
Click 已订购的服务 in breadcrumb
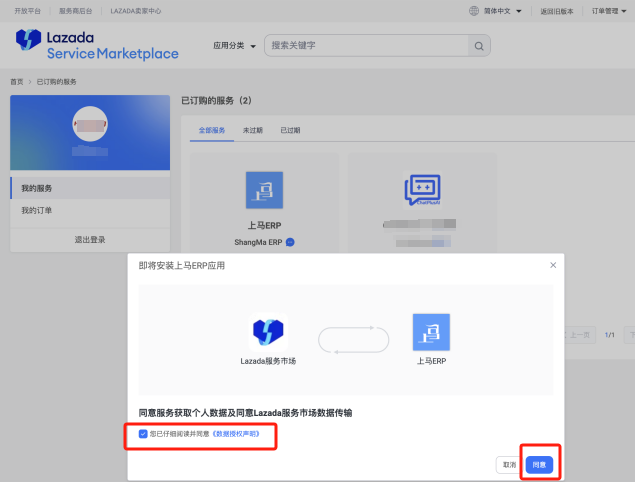(57, 82)
